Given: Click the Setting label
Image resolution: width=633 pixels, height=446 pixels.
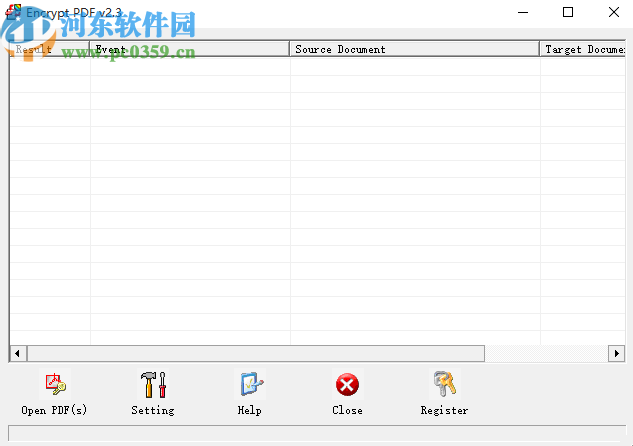Looking at the screenshot, I should 153,410.
